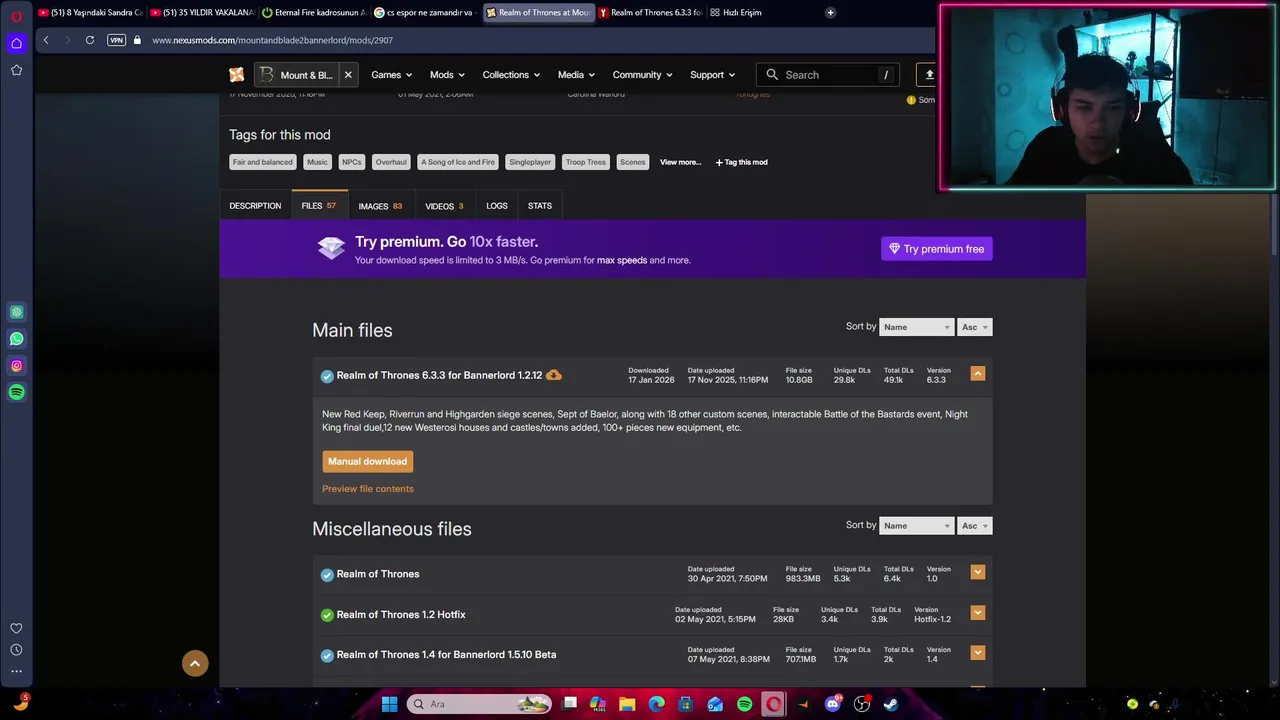This screenshot has height=720, width=1280.
Task: Expand the Realm of Thrones 1.2 Hotfix row
Action: click(x=978, y=612)
